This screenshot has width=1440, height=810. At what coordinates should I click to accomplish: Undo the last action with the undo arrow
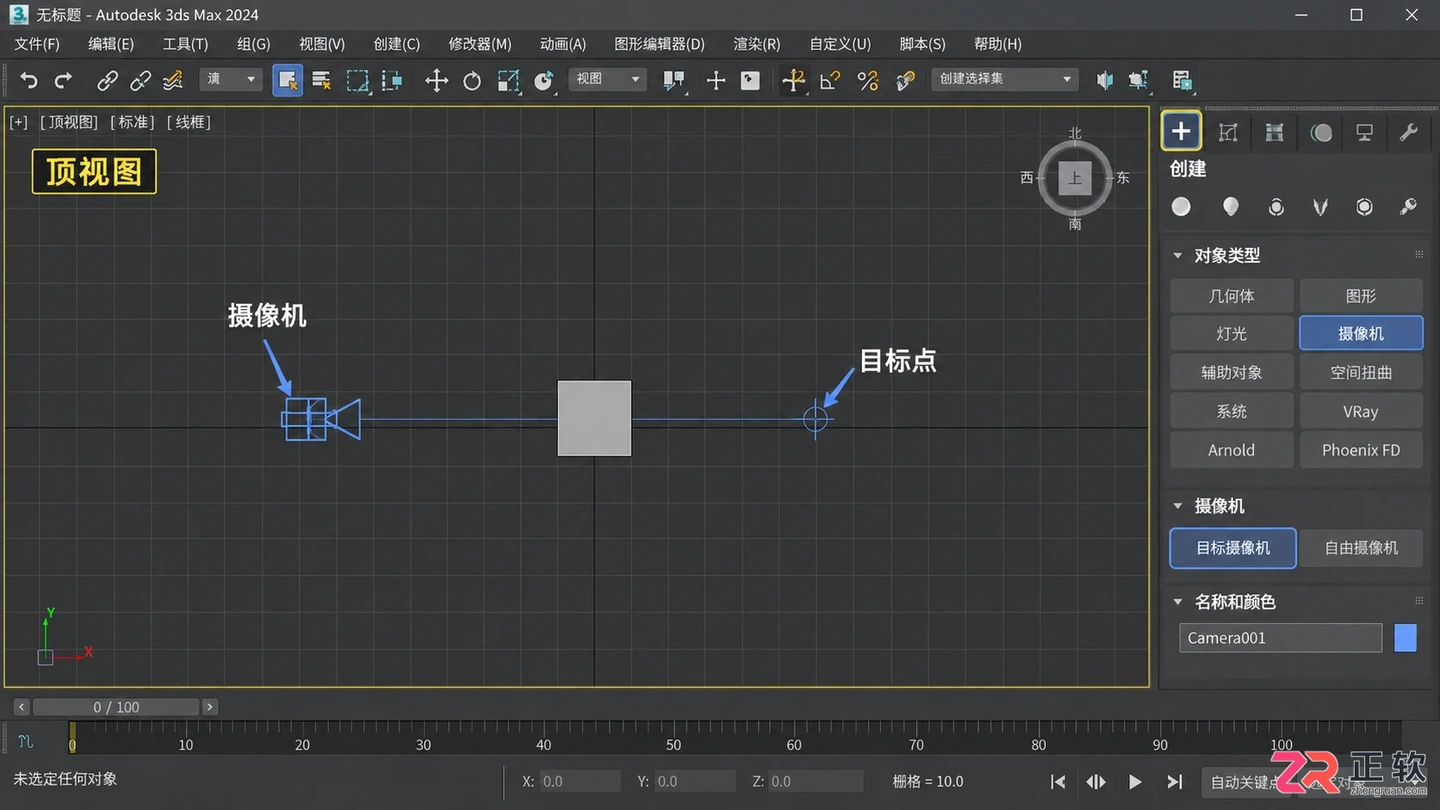[29, 80]
